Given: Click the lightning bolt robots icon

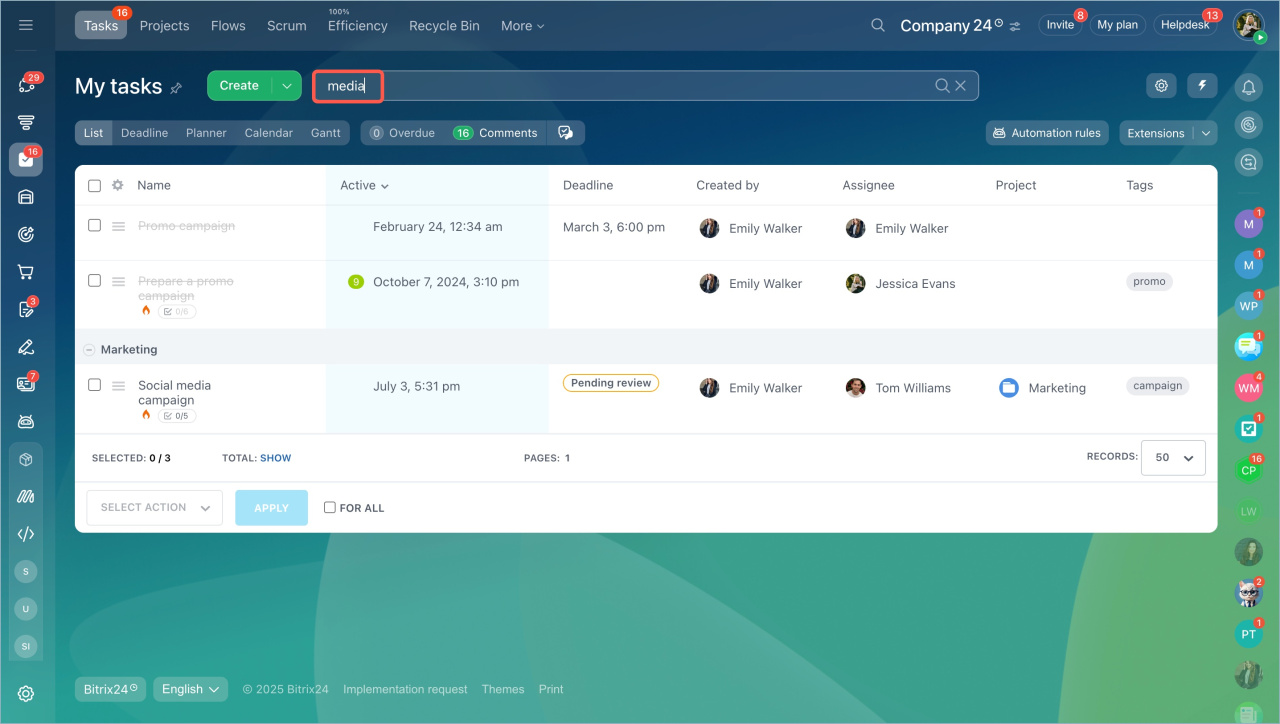Looking at the screenshot, I should [x=1202, y=86].
